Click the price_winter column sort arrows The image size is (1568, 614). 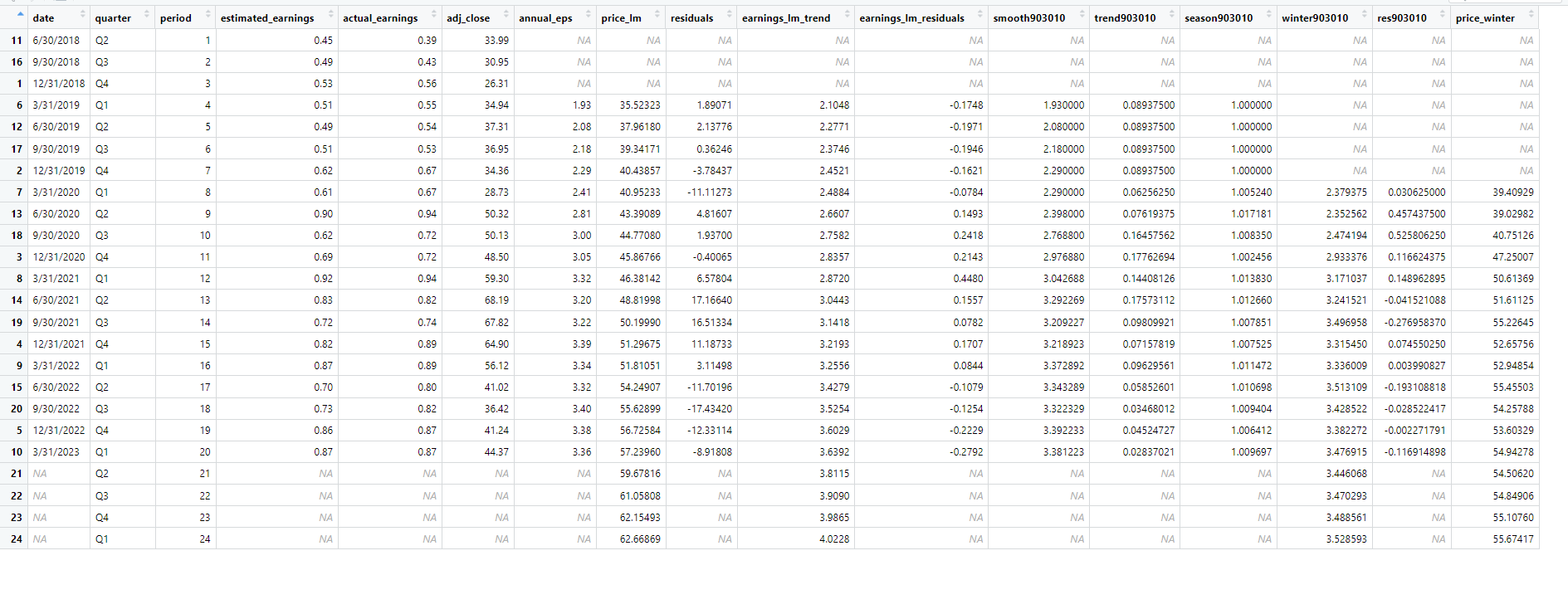[1531, 14]
